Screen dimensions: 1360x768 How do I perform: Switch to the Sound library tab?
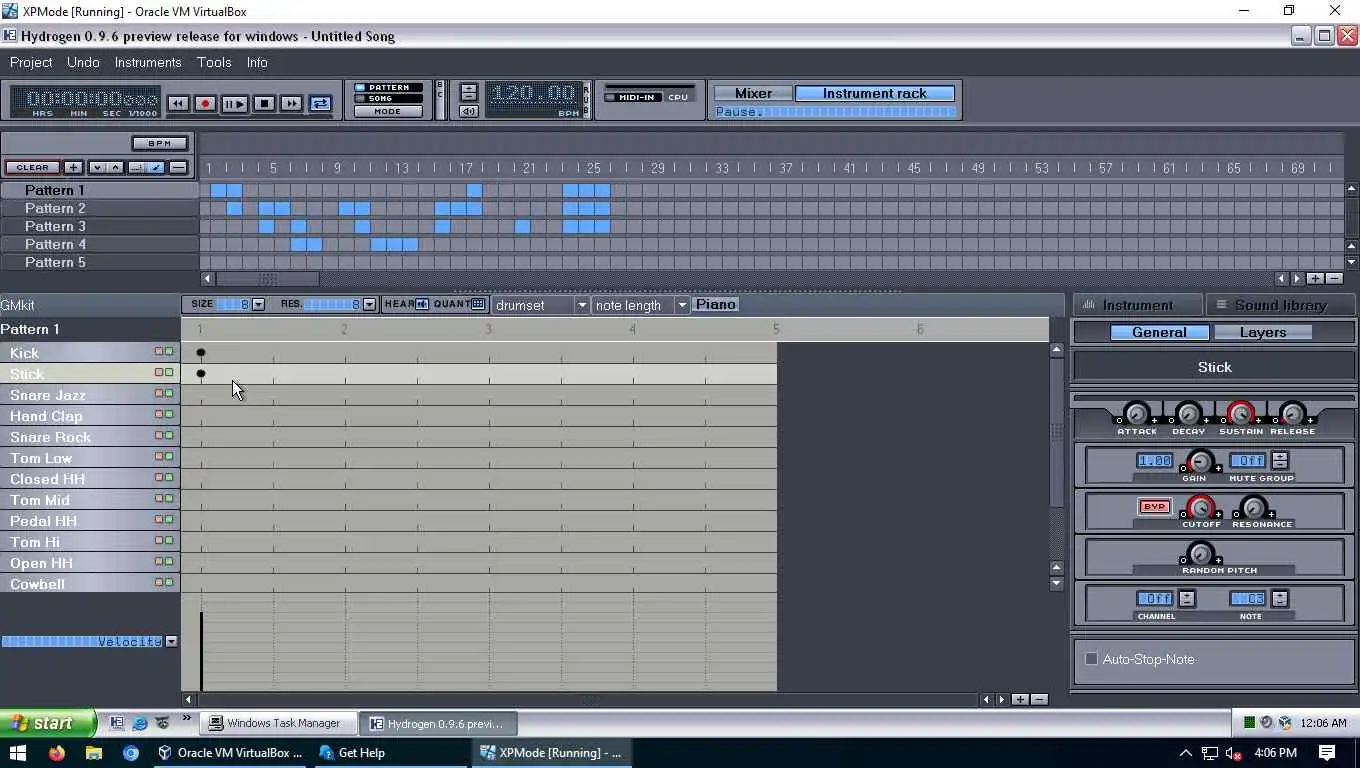point(1280,305)
